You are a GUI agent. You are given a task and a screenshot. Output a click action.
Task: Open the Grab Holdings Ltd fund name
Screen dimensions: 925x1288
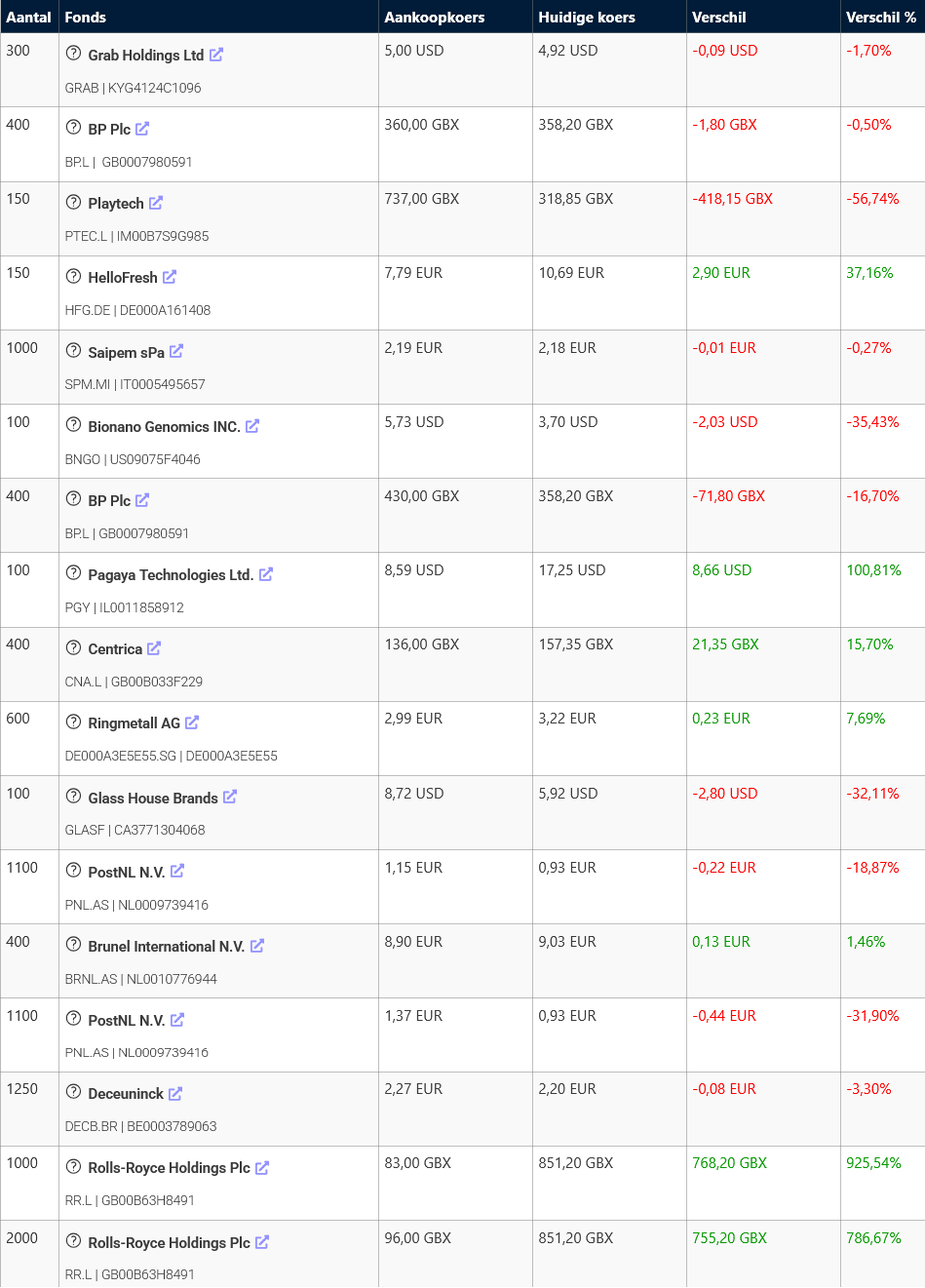click(146, 56)
